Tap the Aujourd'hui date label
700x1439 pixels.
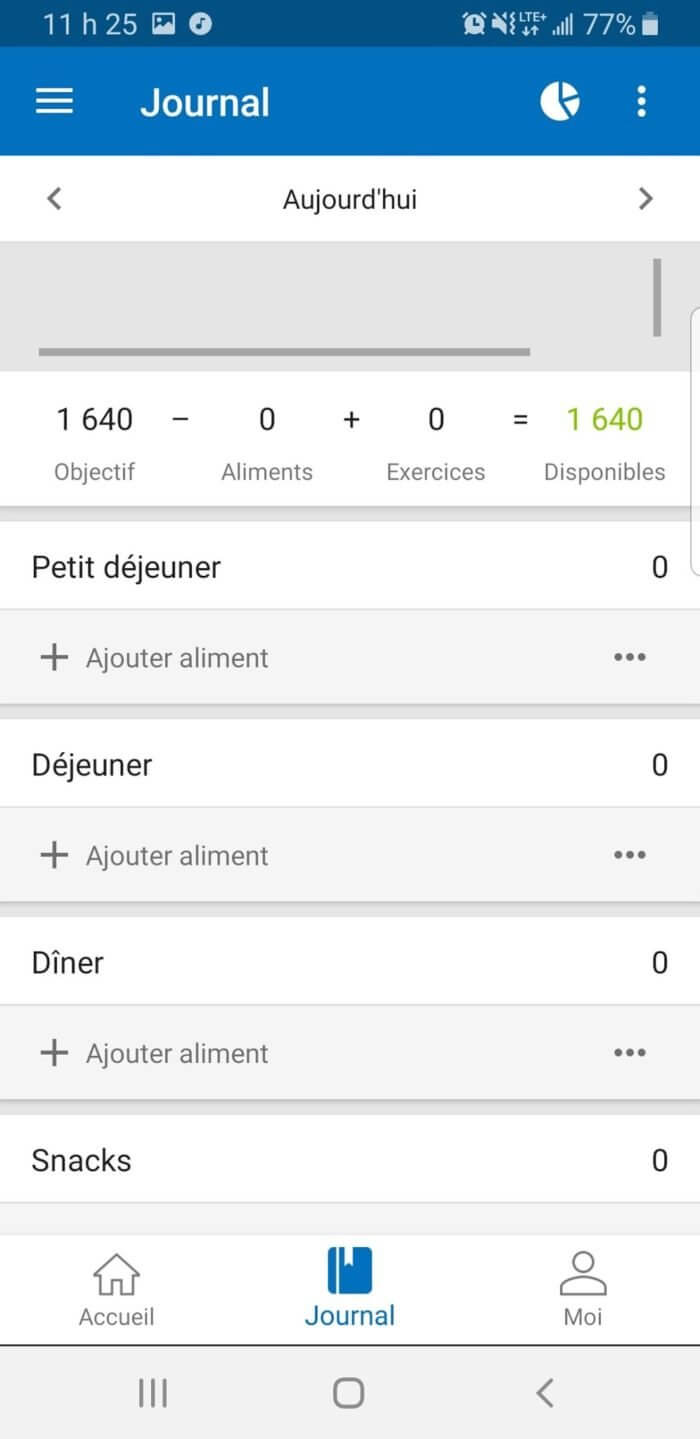coord(349,200)
